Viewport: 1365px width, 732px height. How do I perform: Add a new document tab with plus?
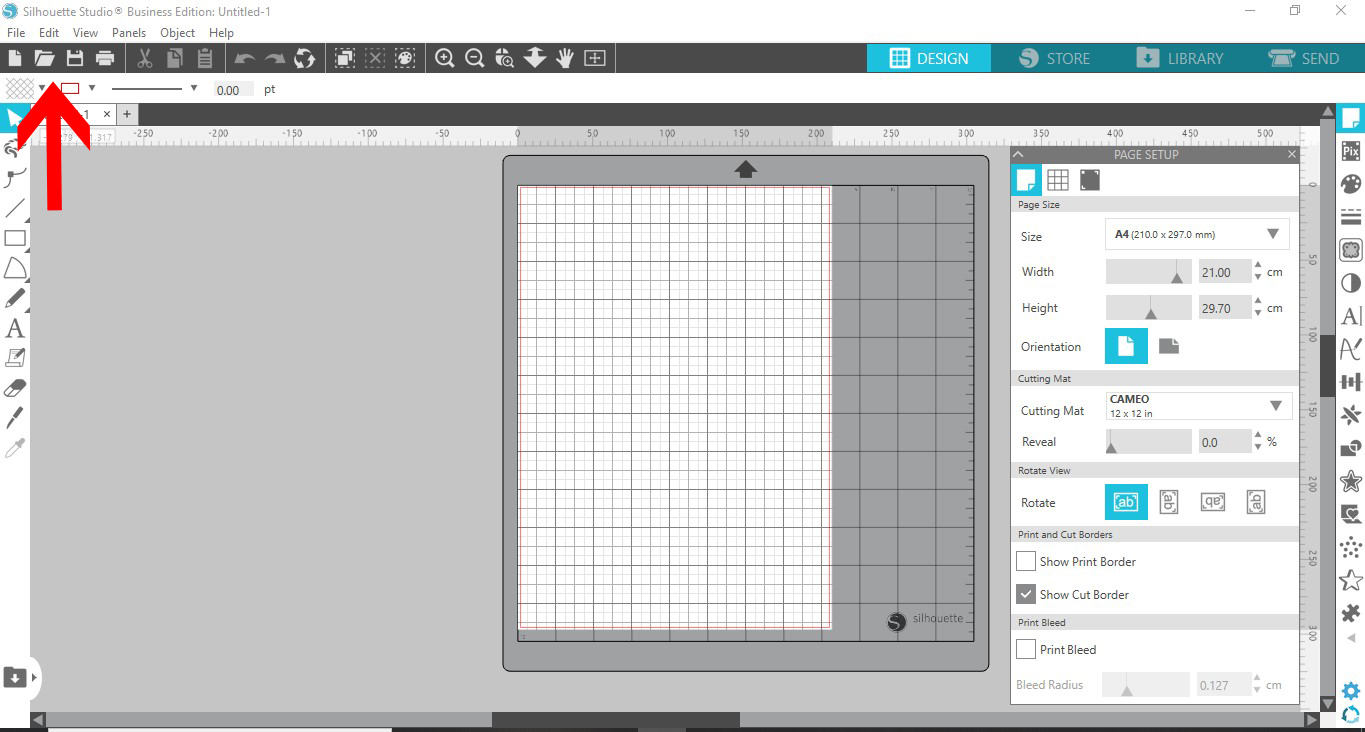[127, 114]
